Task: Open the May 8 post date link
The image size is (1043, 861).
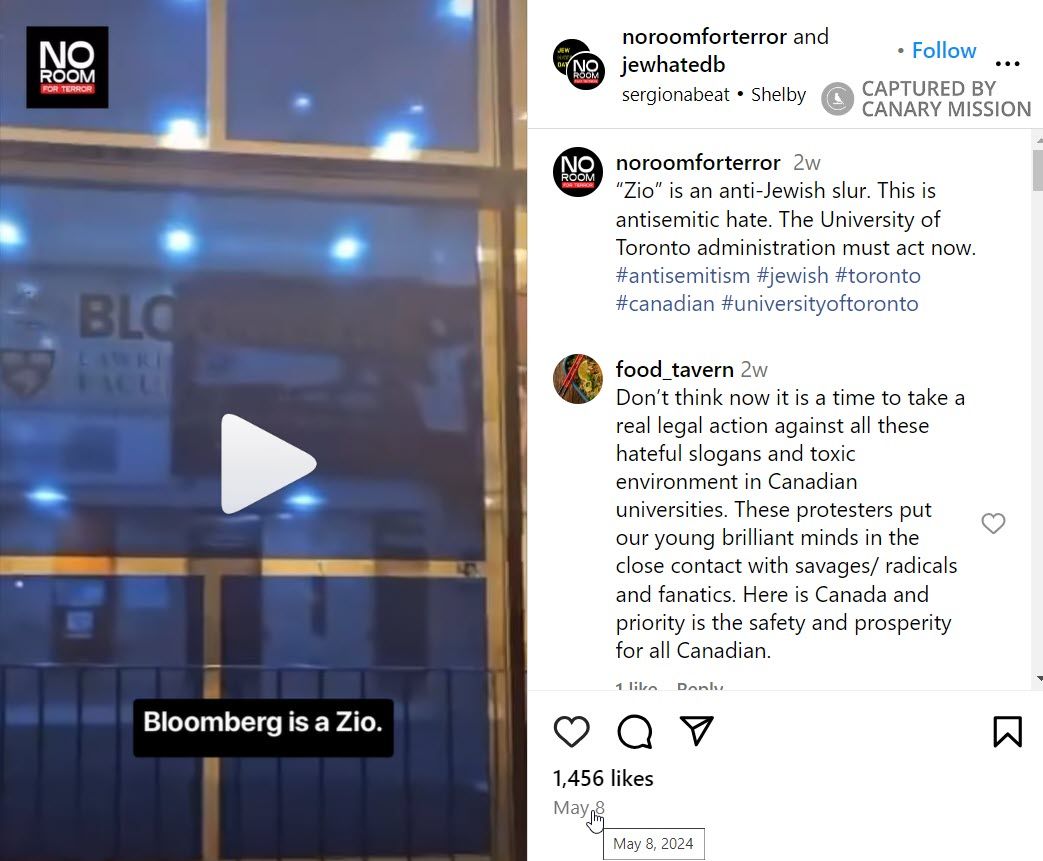Action: [579, 807]
